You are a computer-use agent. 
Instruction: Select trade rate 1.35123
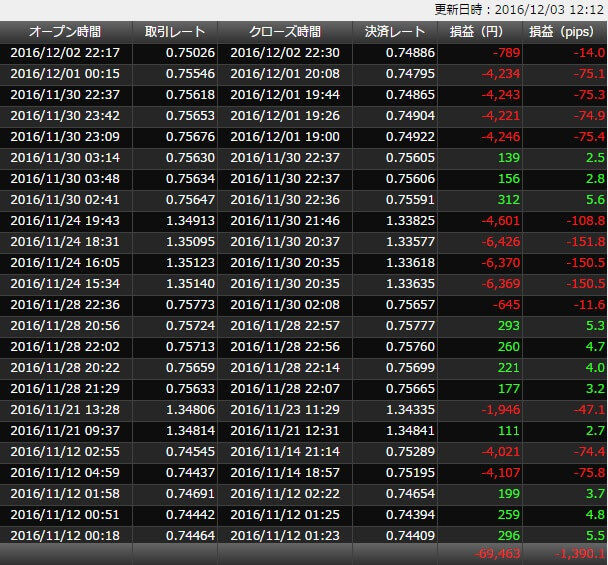coord(190,263)
